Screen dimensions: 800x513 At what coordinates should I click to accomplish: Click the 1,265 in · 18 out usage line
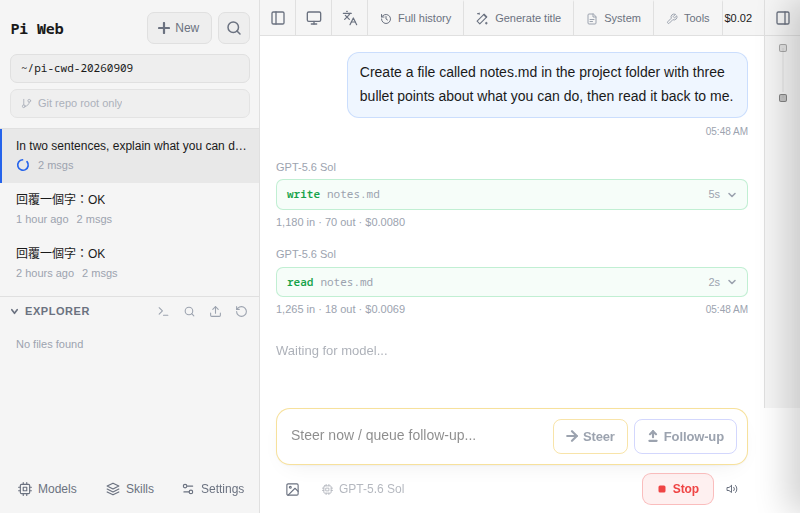[340, 309]
